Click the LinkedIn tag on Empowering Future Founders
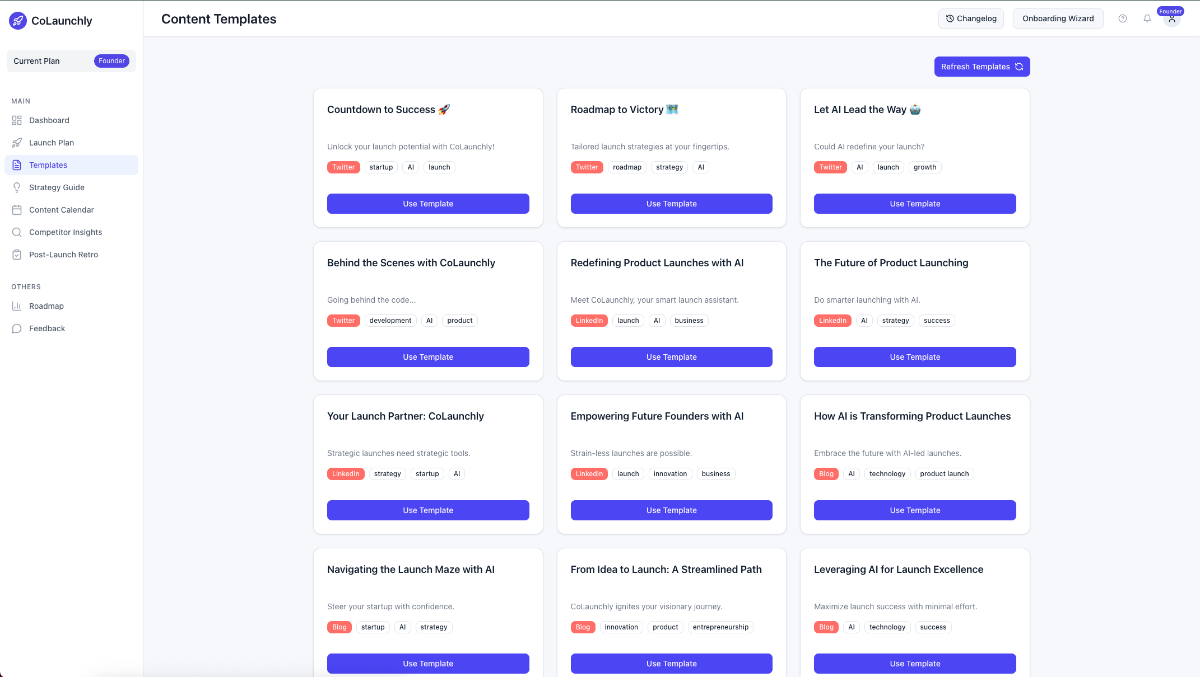The image size is (1200, 677). coord(589,474)
